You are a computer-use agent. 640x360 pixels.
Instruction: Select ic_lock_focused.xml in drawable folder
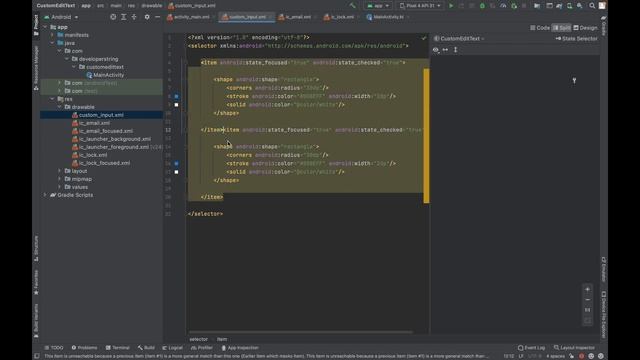(x=101, y=163)
